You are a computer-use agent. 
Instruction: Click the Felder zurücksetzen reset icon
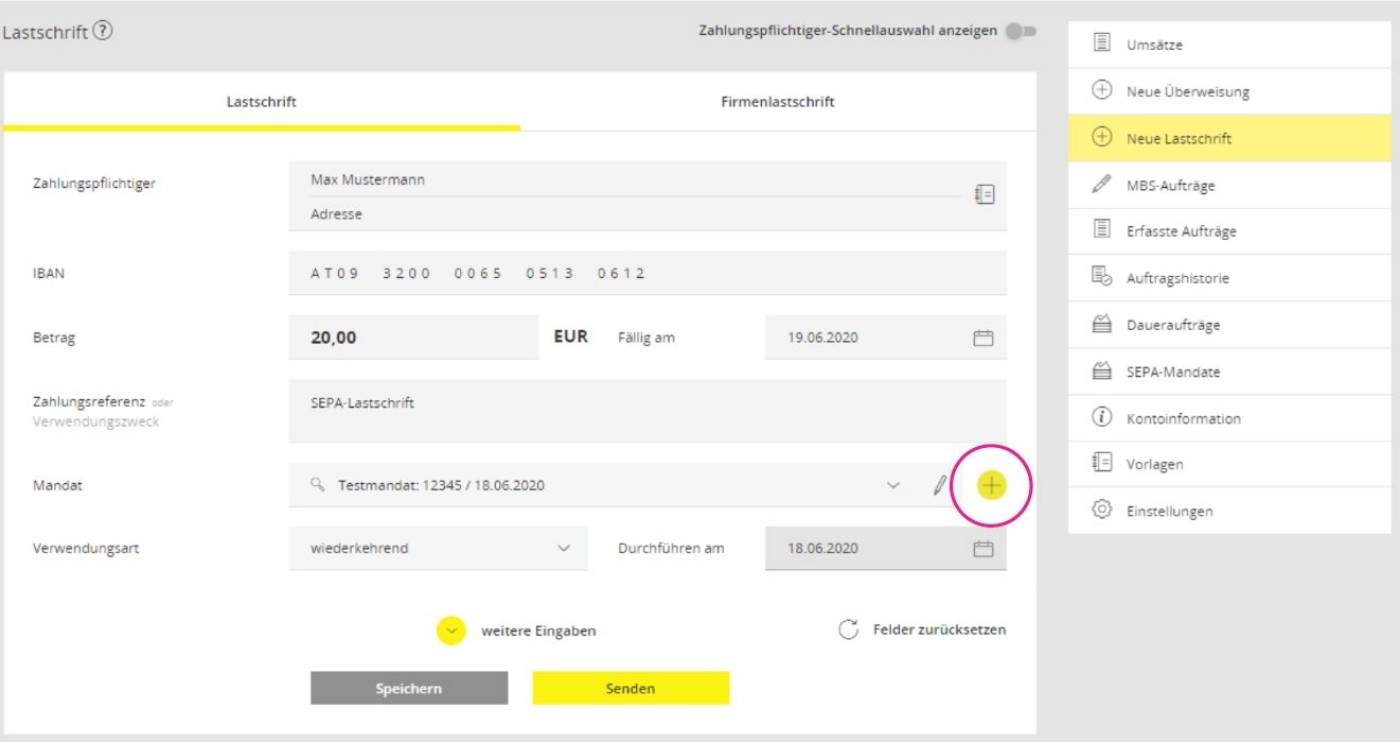(848, 630)
